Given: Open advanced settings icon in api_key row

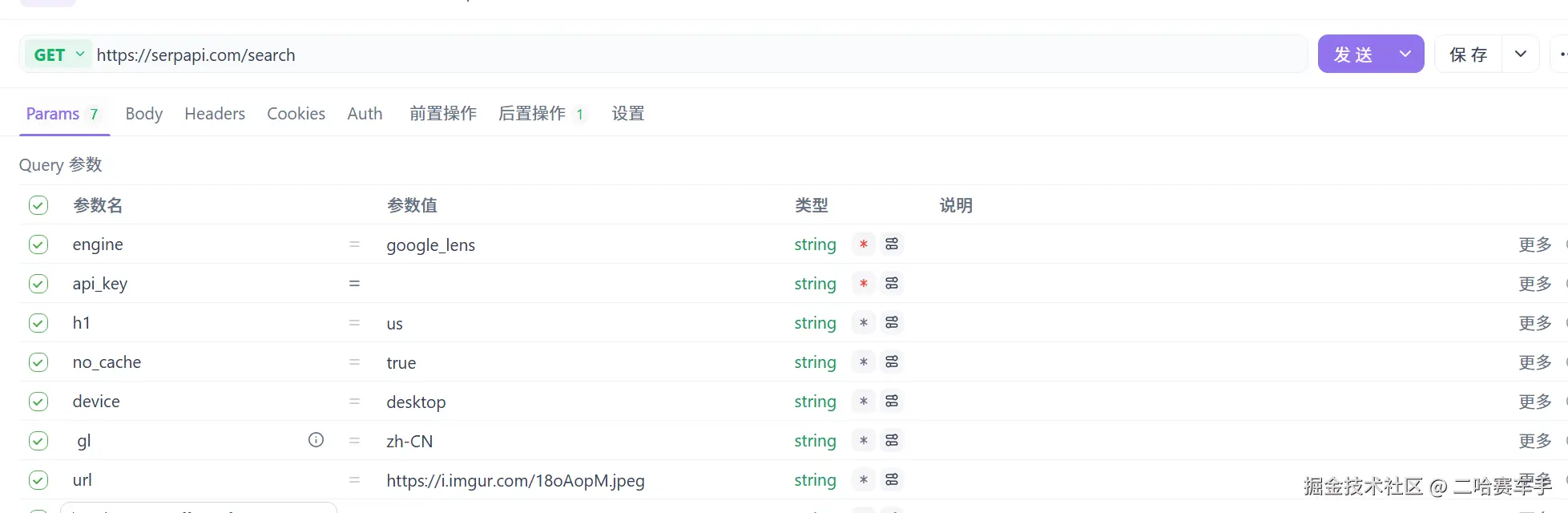Looking at the screenshot, I should tap(892, 283).
